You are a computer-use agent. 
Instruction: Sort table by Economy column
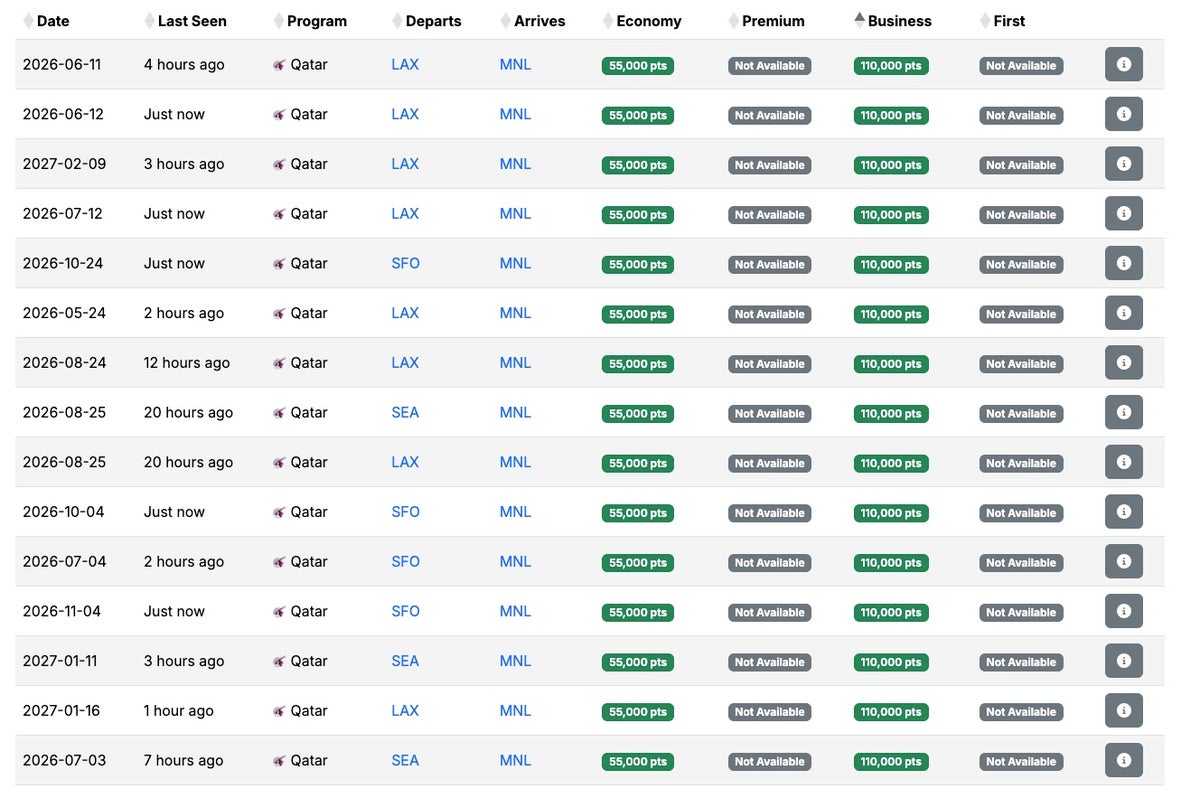coord(642,21)
